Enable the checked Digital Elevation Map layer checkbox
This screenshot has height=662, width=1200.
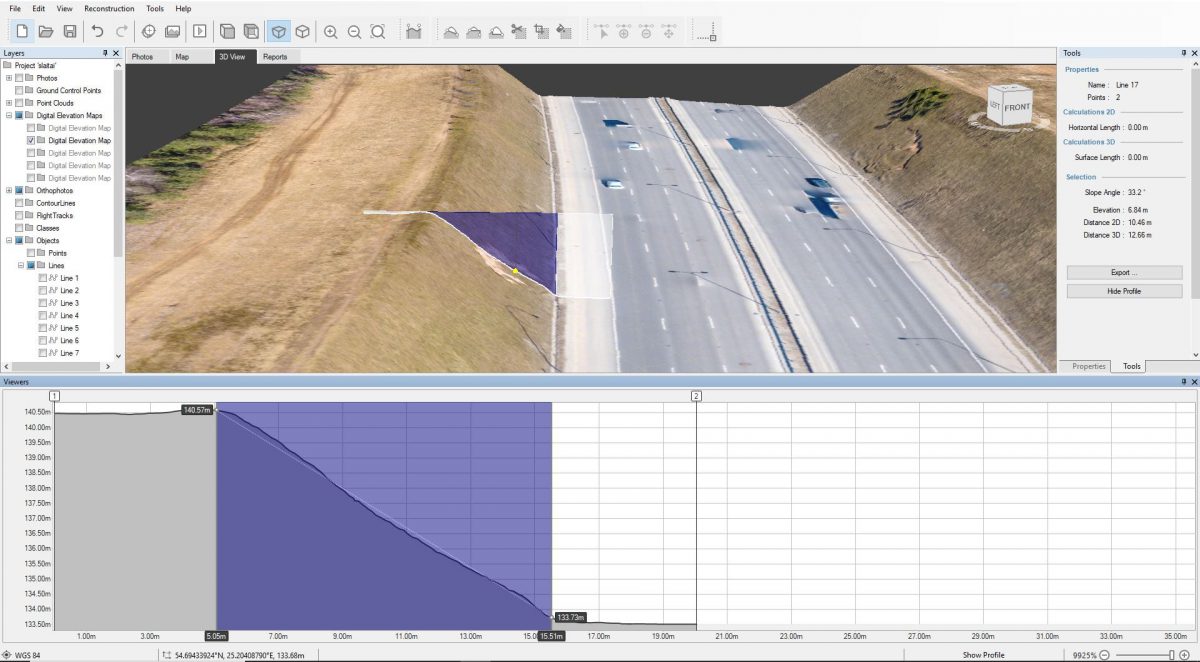[x=31, y=140]
